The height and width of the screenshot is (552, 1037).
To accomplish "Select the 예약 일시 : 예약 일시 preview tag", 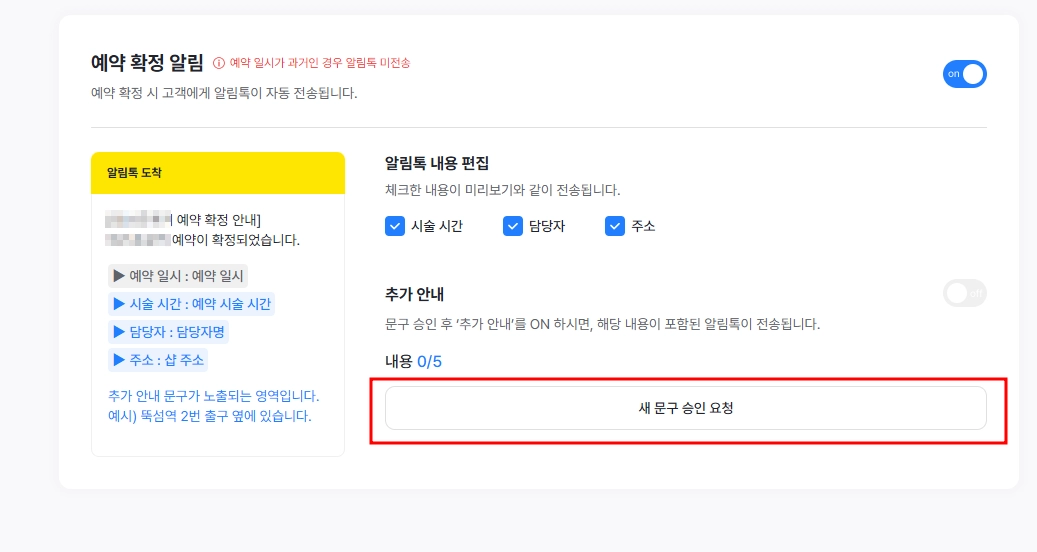I will (178, 276).
